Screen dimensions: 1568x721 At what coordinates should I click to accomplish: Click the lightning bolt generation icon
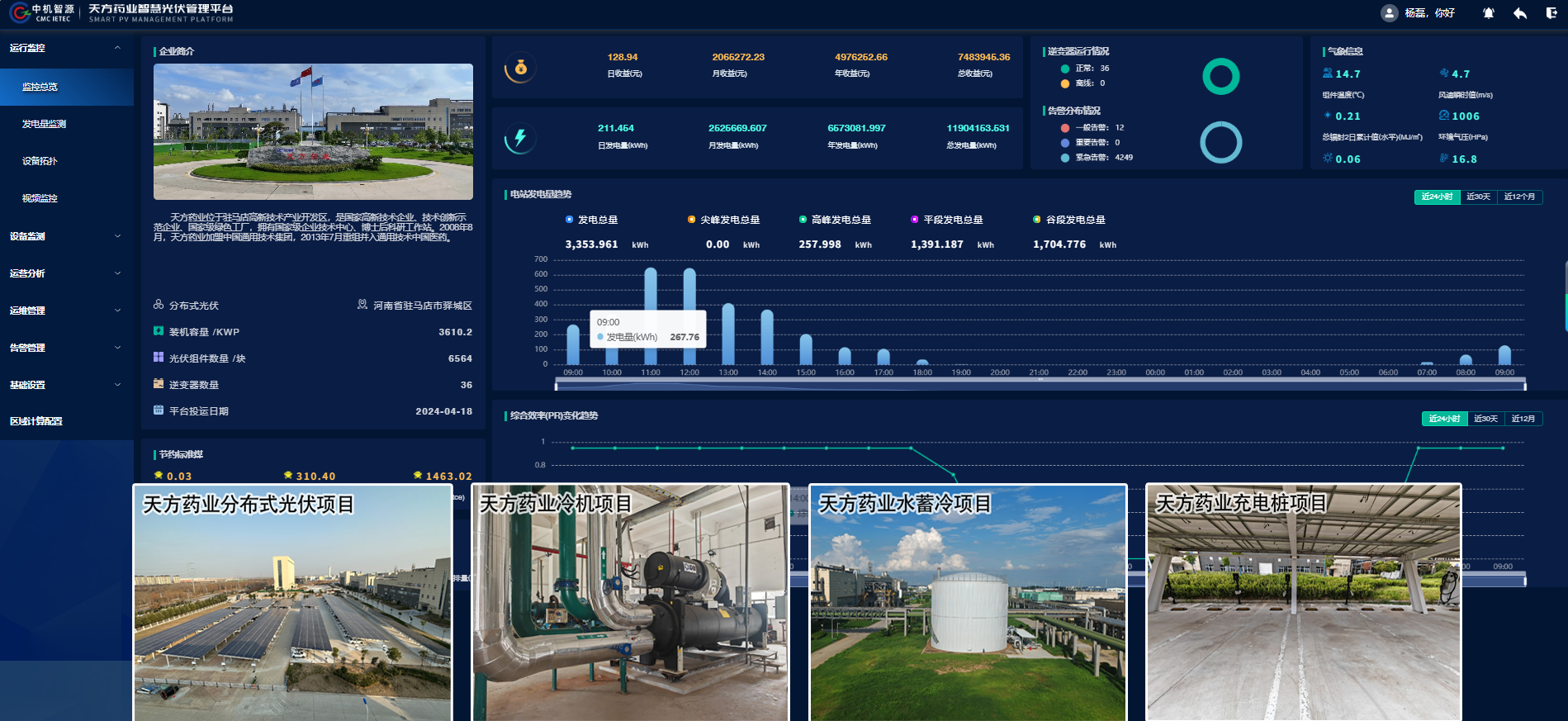(x=520, y=138)
